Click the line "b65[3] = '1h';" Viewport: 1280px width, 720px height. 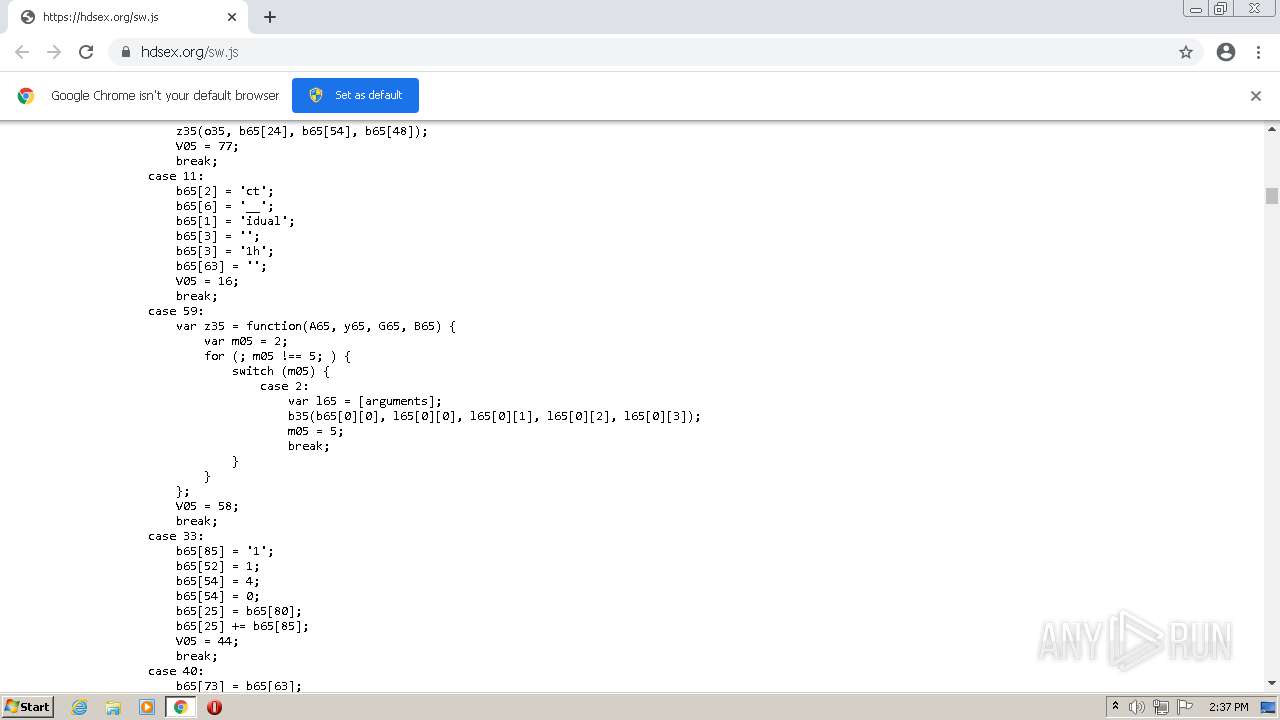click(x=225, y=251)
